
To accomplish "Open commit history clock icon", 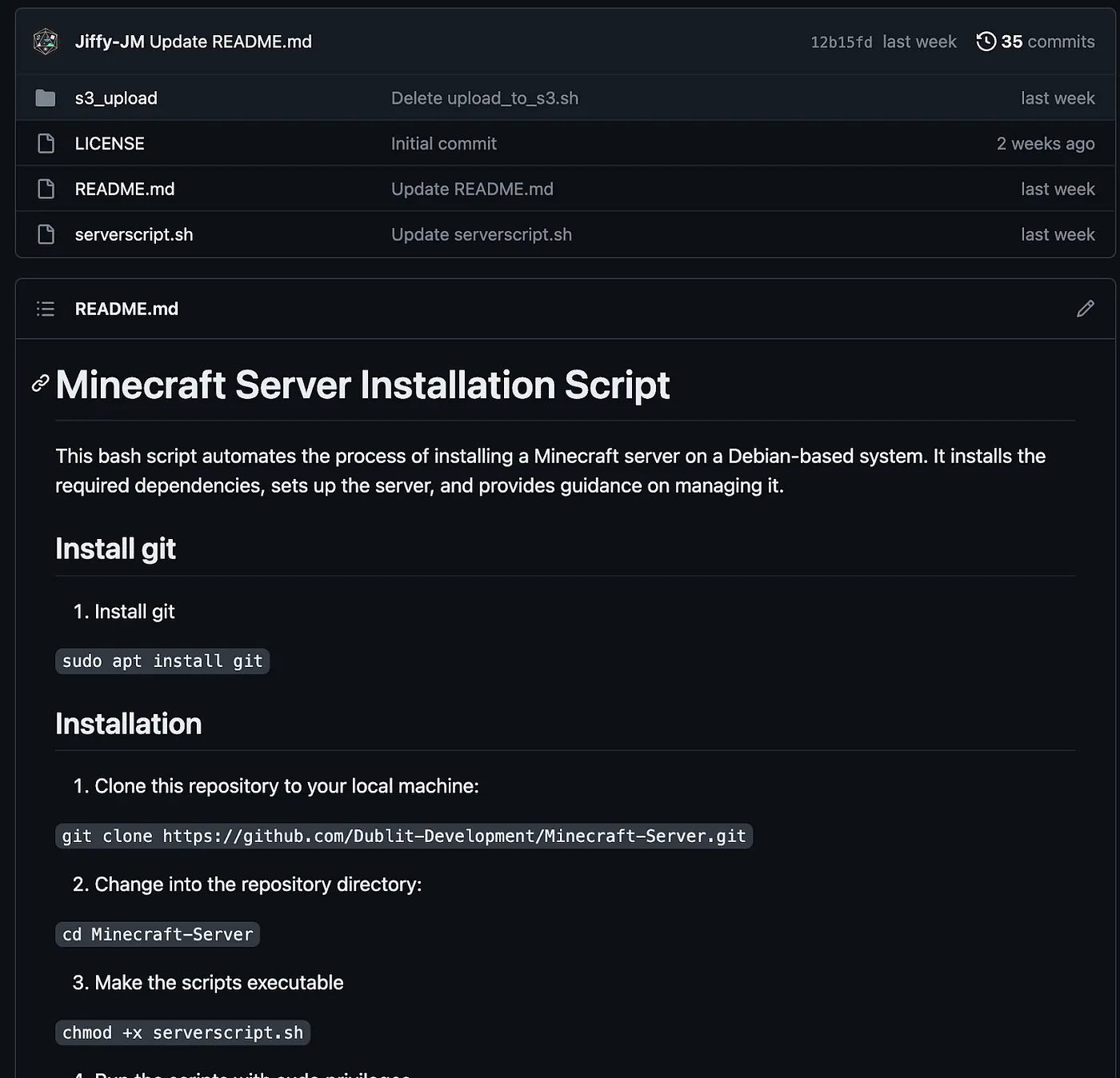I will point(986,42).
